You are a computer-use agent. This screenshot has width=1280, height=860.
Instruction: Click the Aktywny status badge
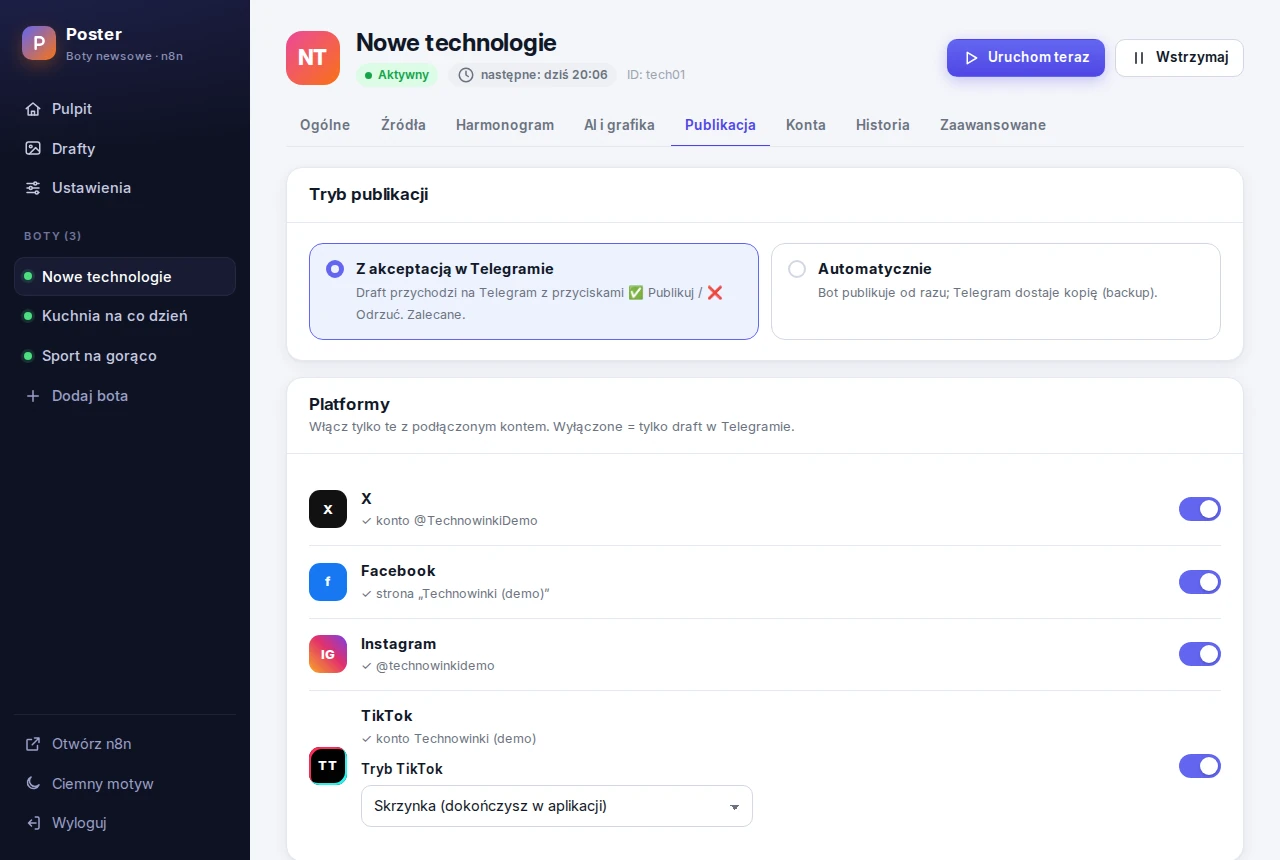(x=397, y=75)
